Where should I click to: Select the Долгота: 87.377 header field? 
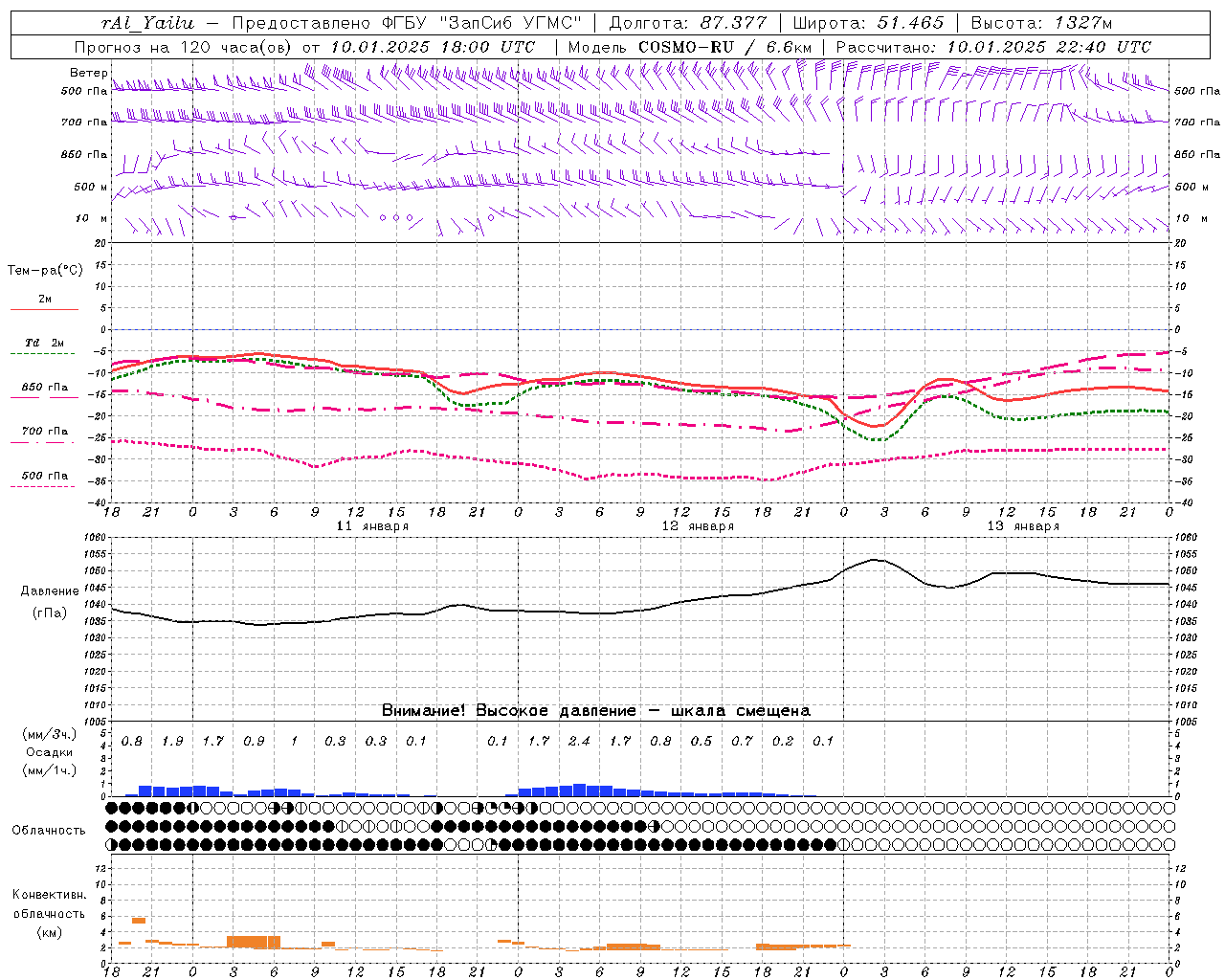[x=687, y=23]
